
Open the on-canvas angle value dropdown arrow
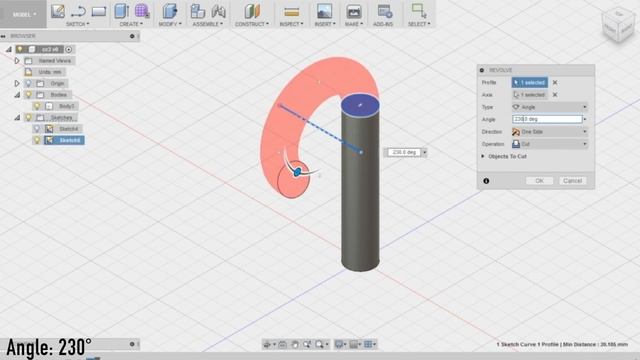424,152
